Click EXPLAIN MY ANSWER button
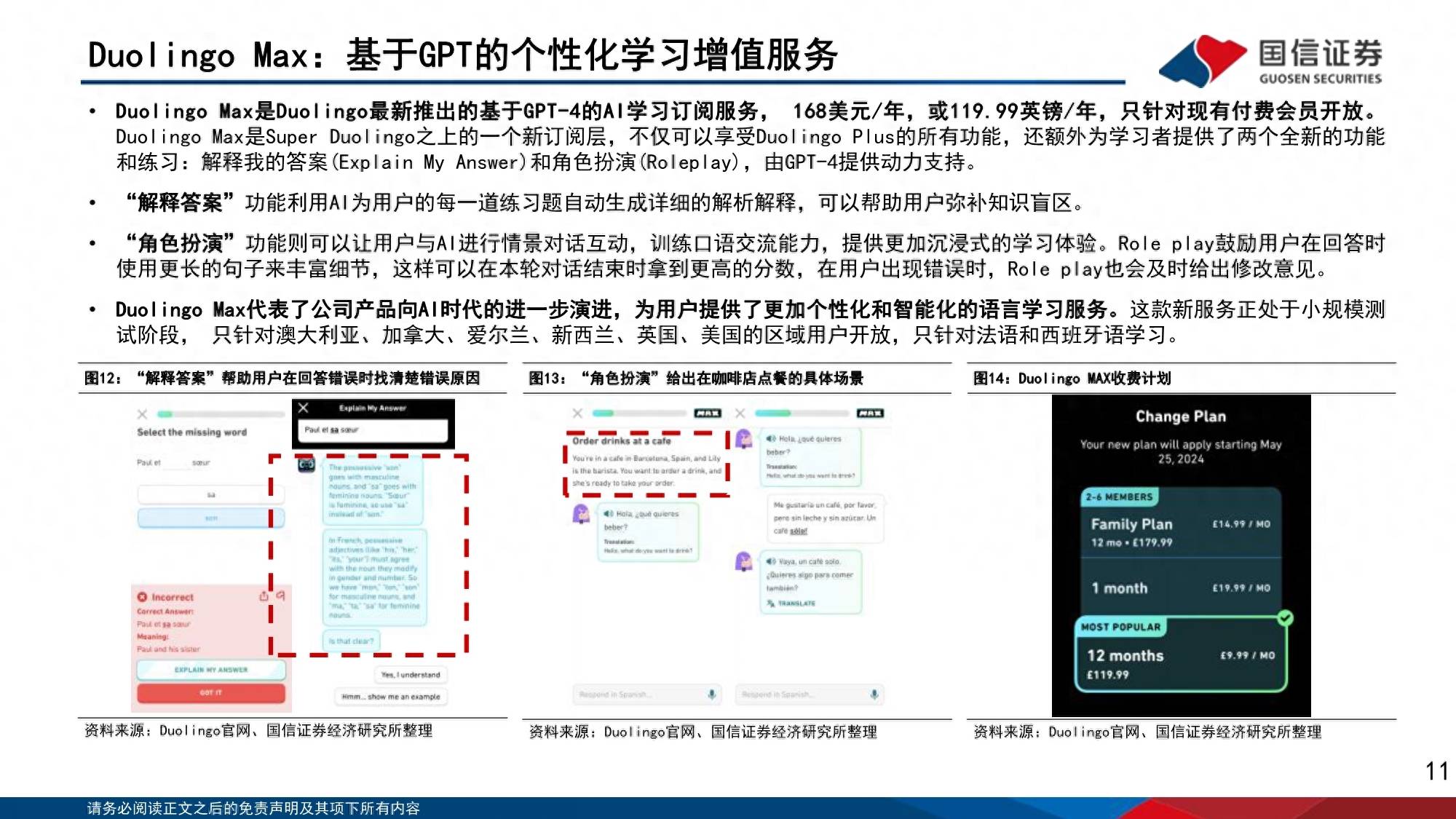 [x=211, y=670]
